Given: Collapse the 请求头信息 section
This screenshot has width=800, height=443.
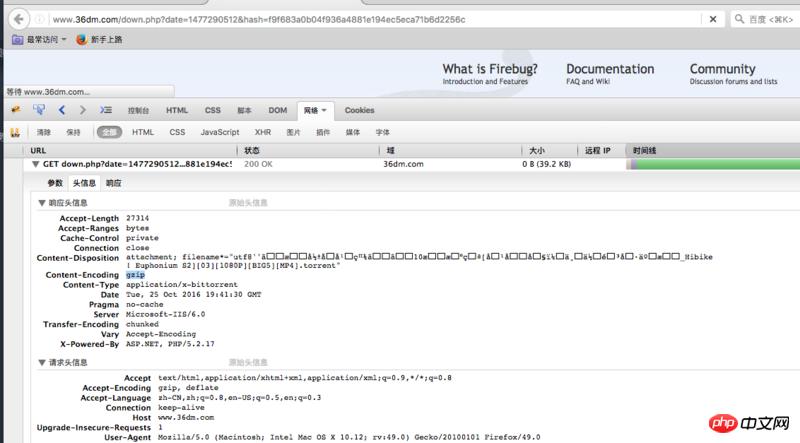Looking at the screenshot, I should coord(42,363).
